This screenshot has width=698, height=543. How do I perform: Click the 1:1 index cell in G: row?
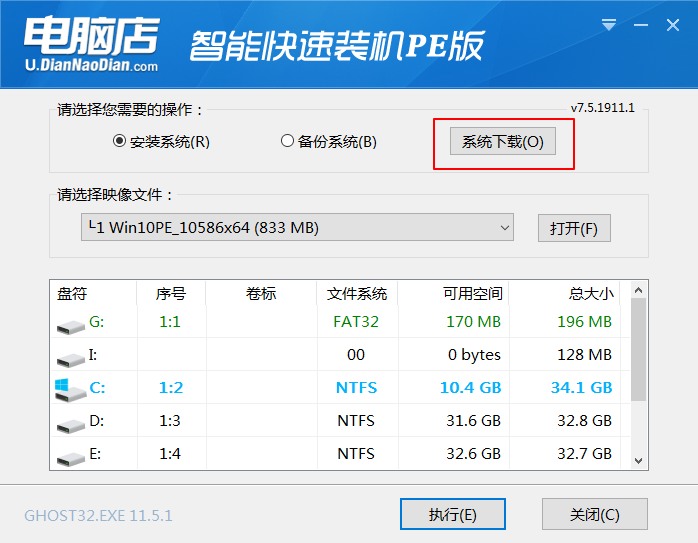coord(170,321)
